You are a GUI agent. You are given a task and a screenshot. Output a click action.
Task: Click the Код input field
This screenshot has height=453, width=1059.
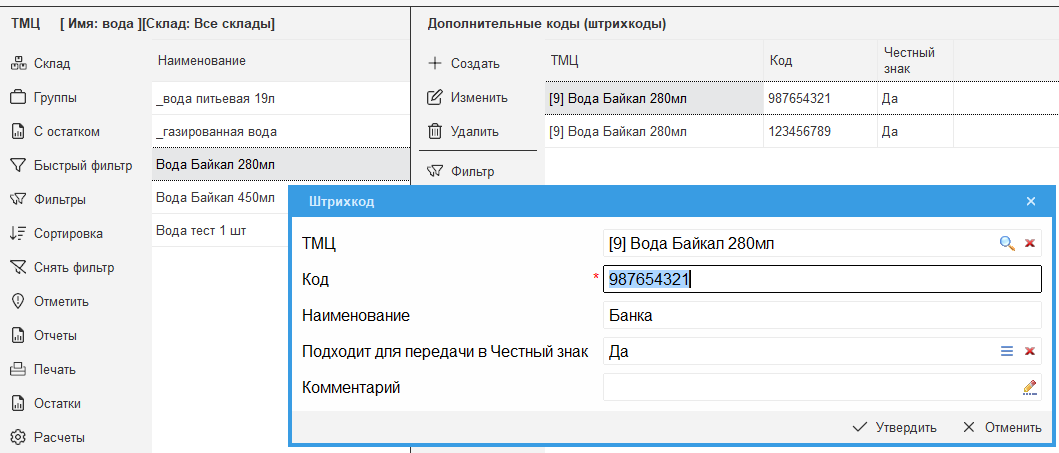pos(820,280)
